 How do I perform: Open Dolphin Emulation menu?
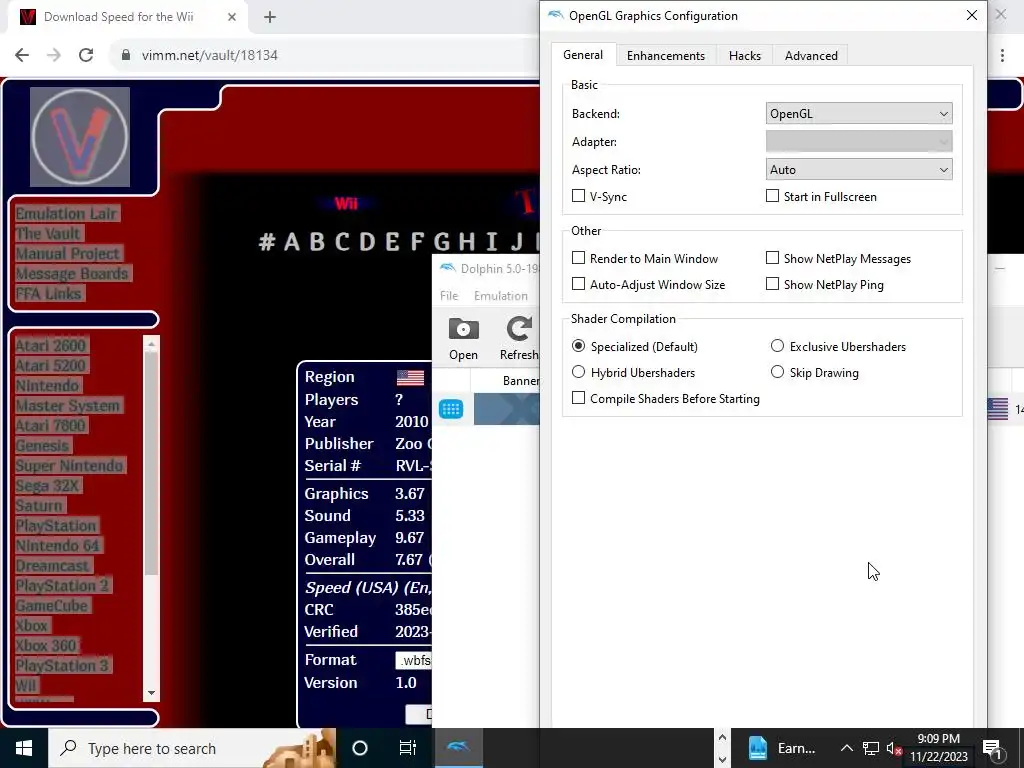coord(500,296)
